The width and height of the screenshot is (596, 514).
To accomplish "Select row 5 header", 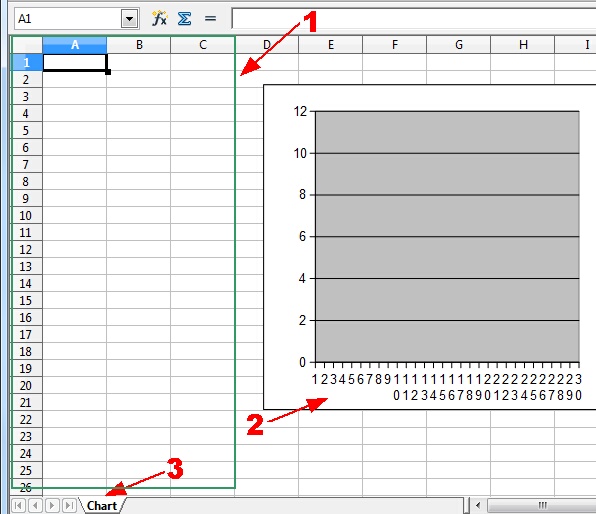I will 27,130.
